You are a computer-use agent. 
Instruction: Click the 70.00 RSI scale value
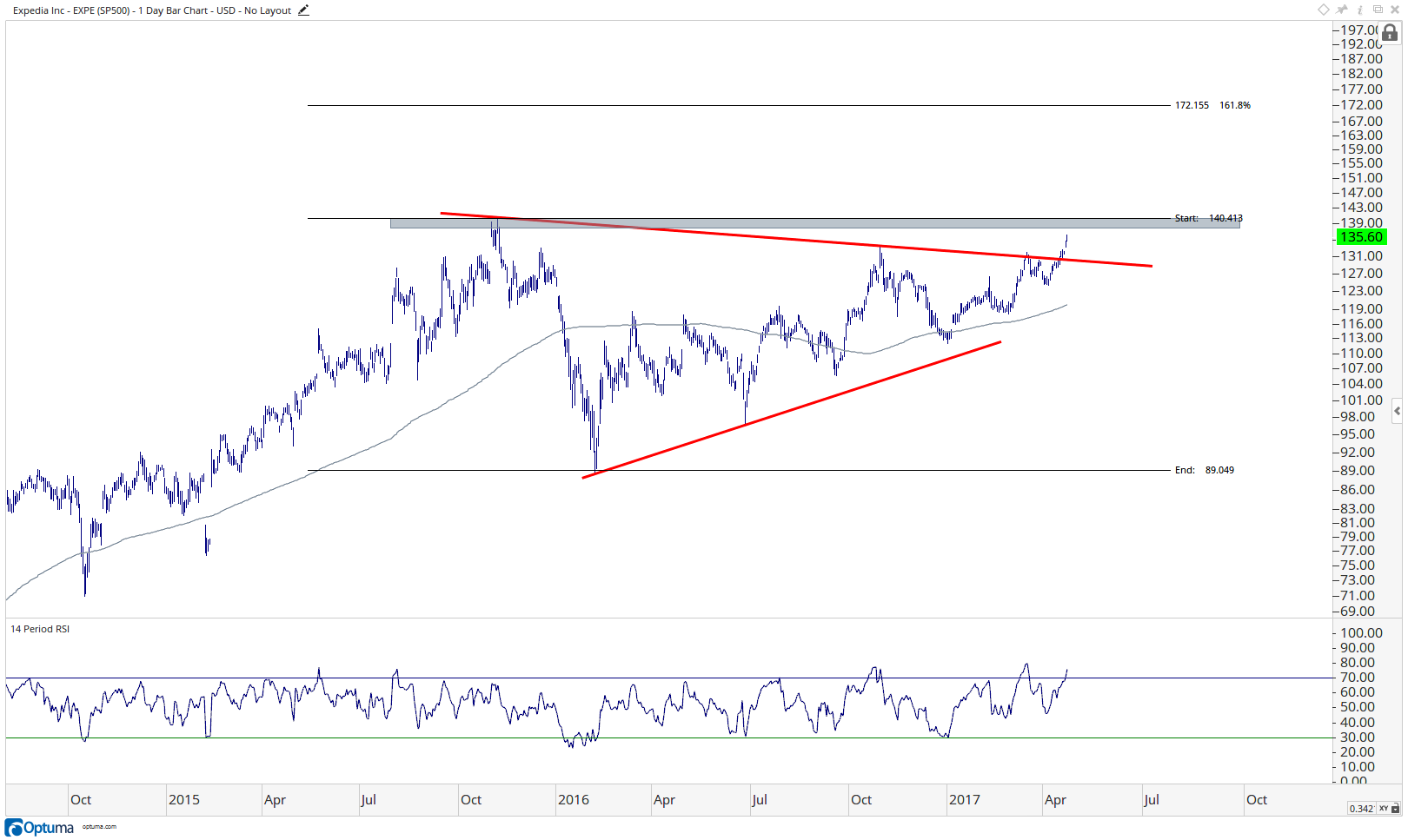(x=1358, y=678)
